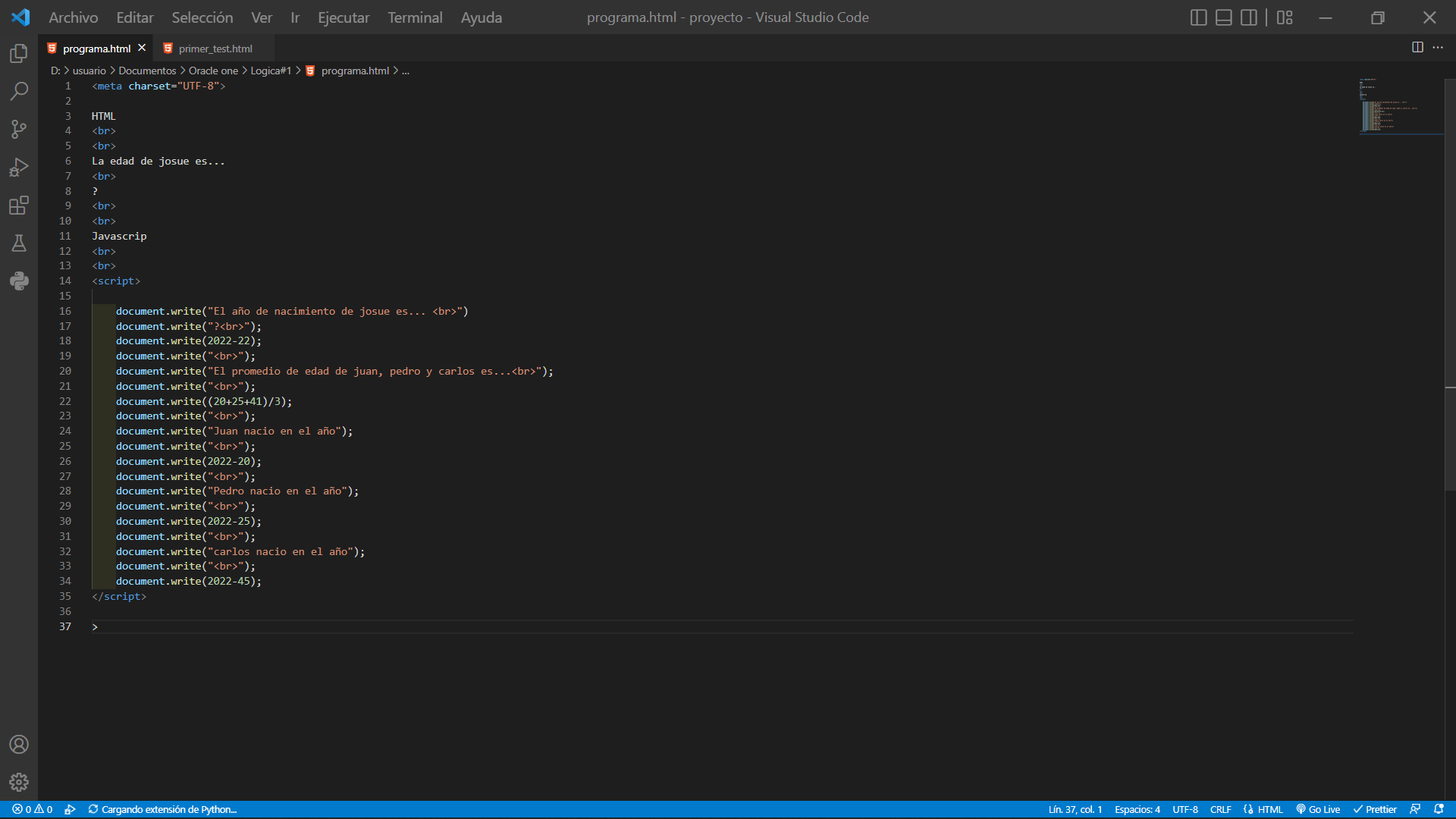Click Lín. 37, col. 1 status
This screenshot has width=1456, height=819.
[x=1075, y=809]
